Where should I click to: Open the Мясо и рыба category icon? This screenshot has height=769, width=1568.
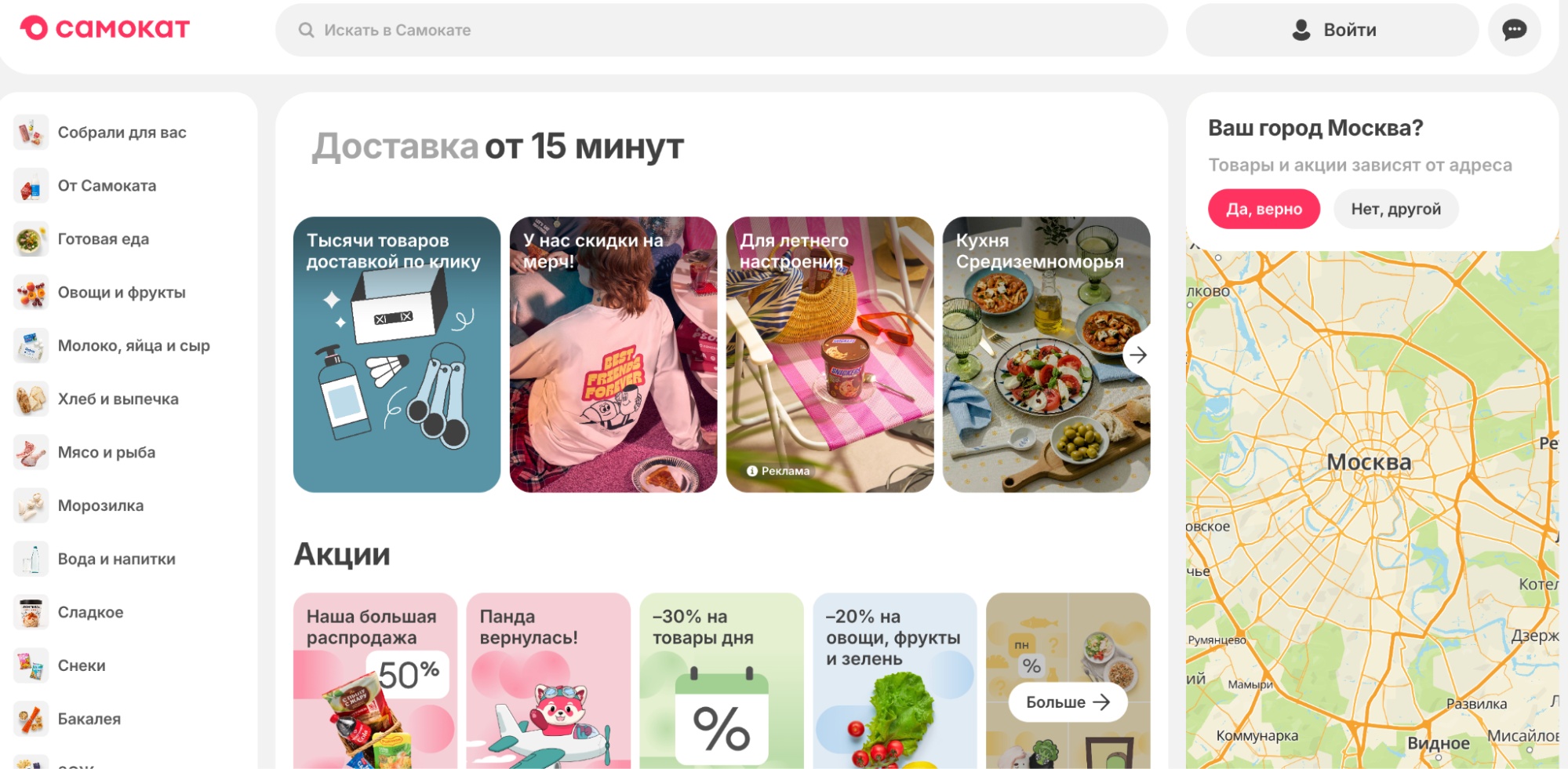tap(31, 453)
